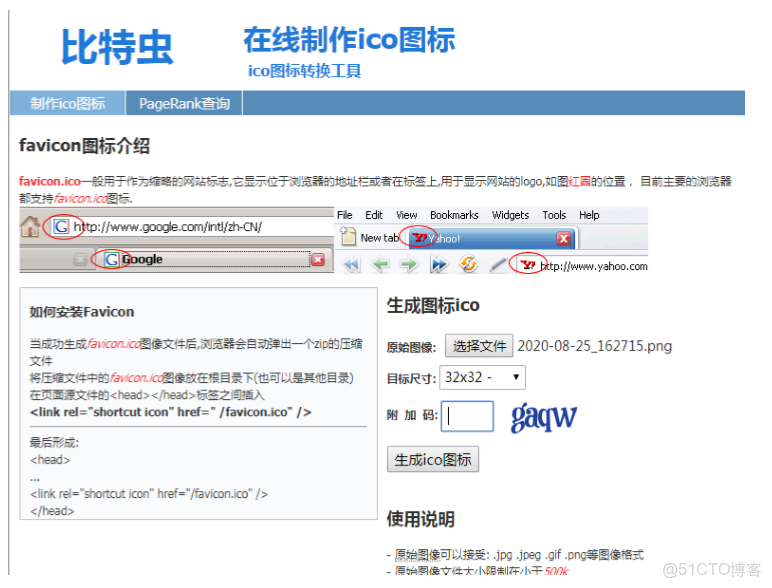Click the New tab label in the example
This screenshot has width=772, height=588.
tap(380, 238)
